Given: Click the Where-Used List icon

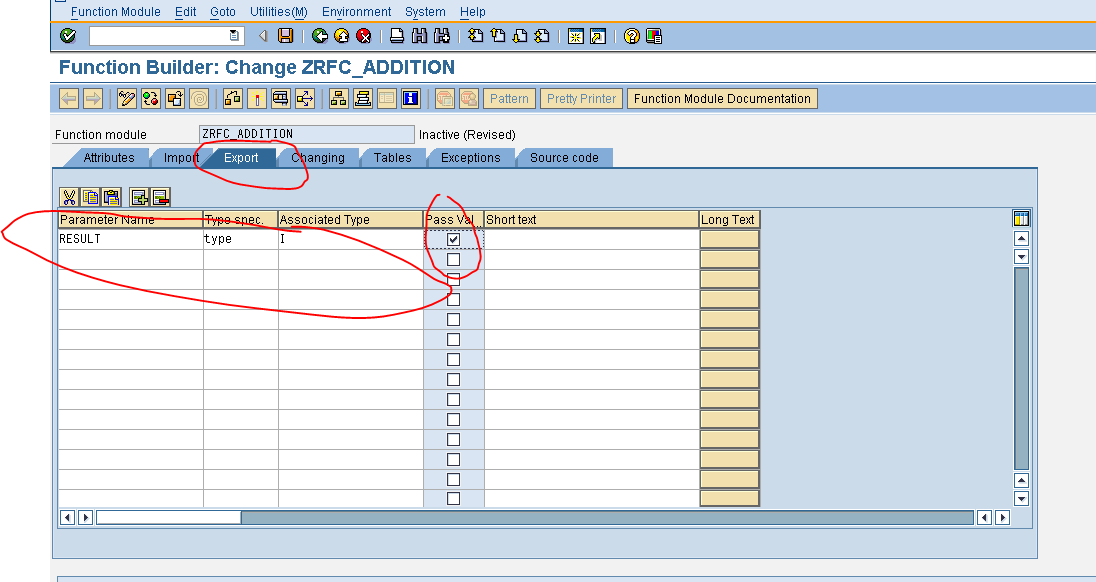Looking at the screenshot, I should pyautogui.click(x=305, y=99).
